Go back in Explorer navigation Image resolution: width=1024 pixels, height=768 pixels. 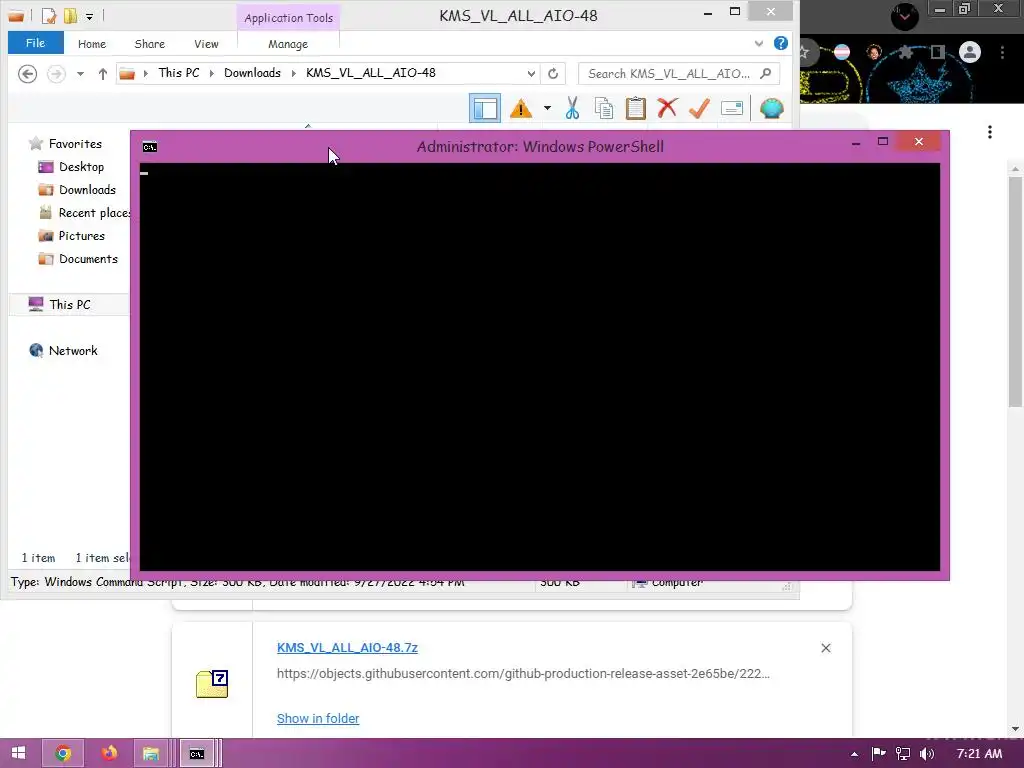pos(27,74)
